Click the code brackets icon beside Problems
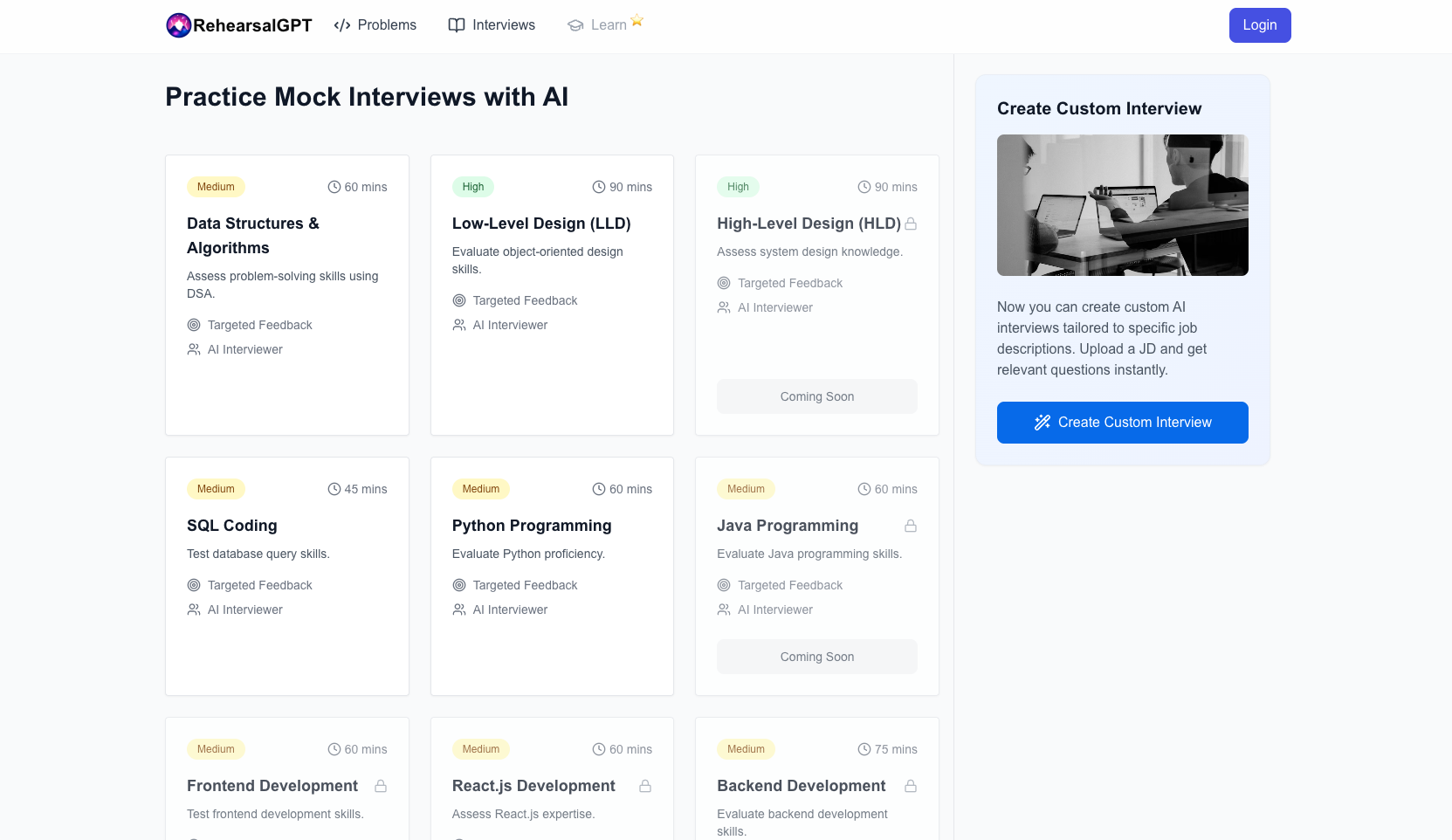1452x840 pixels. click(342, 25)
